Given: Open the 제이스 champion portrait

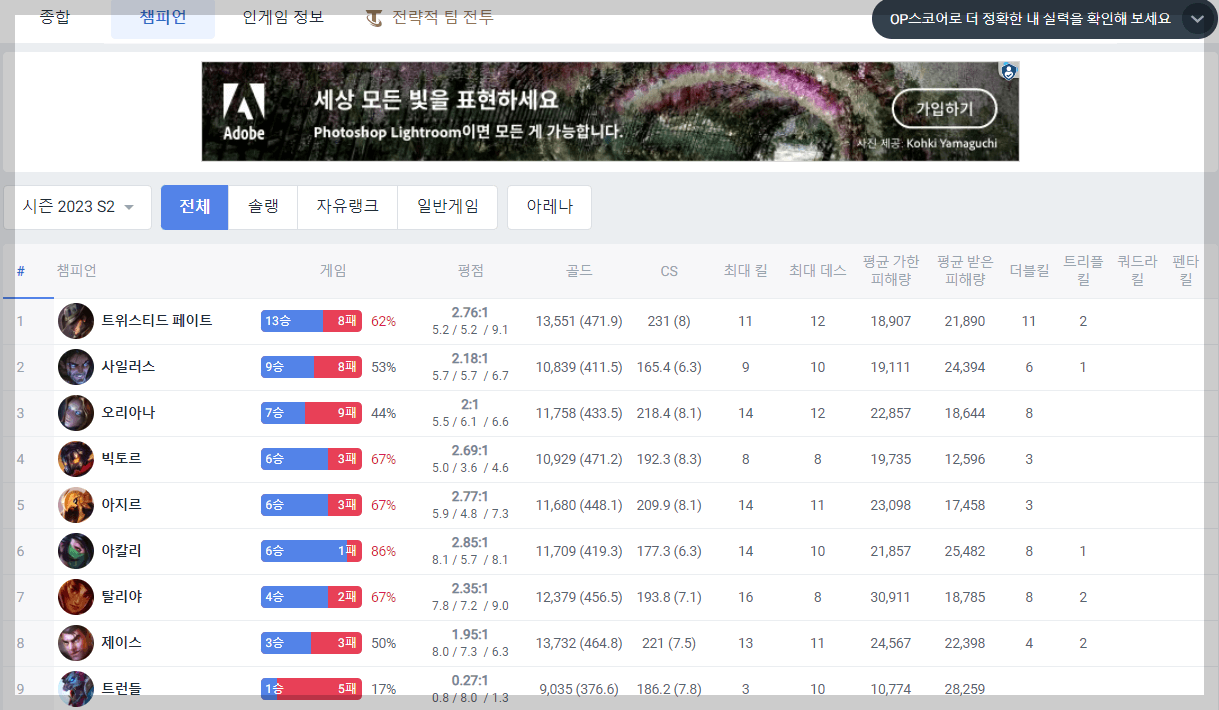Looking at the screenshot, I should (75, 643).
